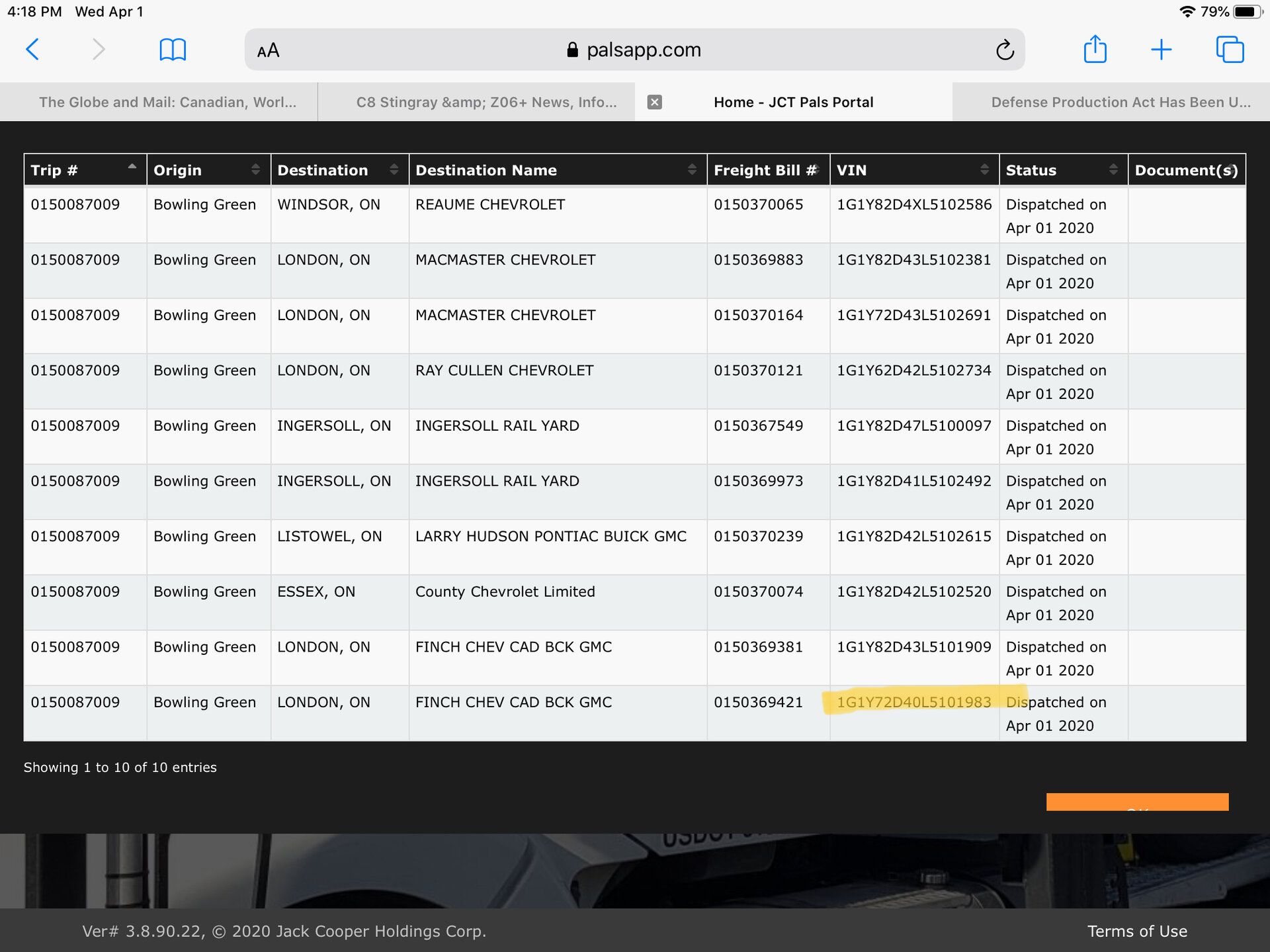Reload the page with refresh icon
The height and width of the screenshot is (952, 1270).
point(1004,50)
